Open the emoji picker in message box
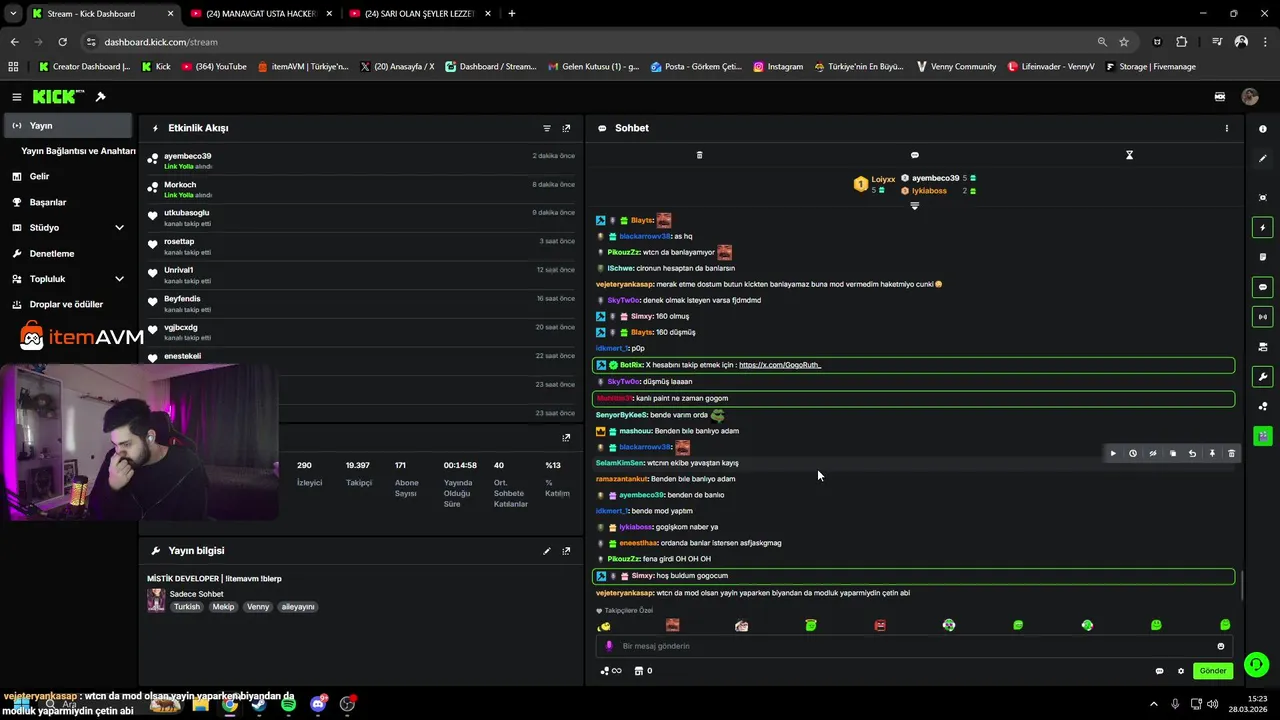The height and width of the screenshot is (720, 1280). pyautogui.click(x=1220, y=646)
